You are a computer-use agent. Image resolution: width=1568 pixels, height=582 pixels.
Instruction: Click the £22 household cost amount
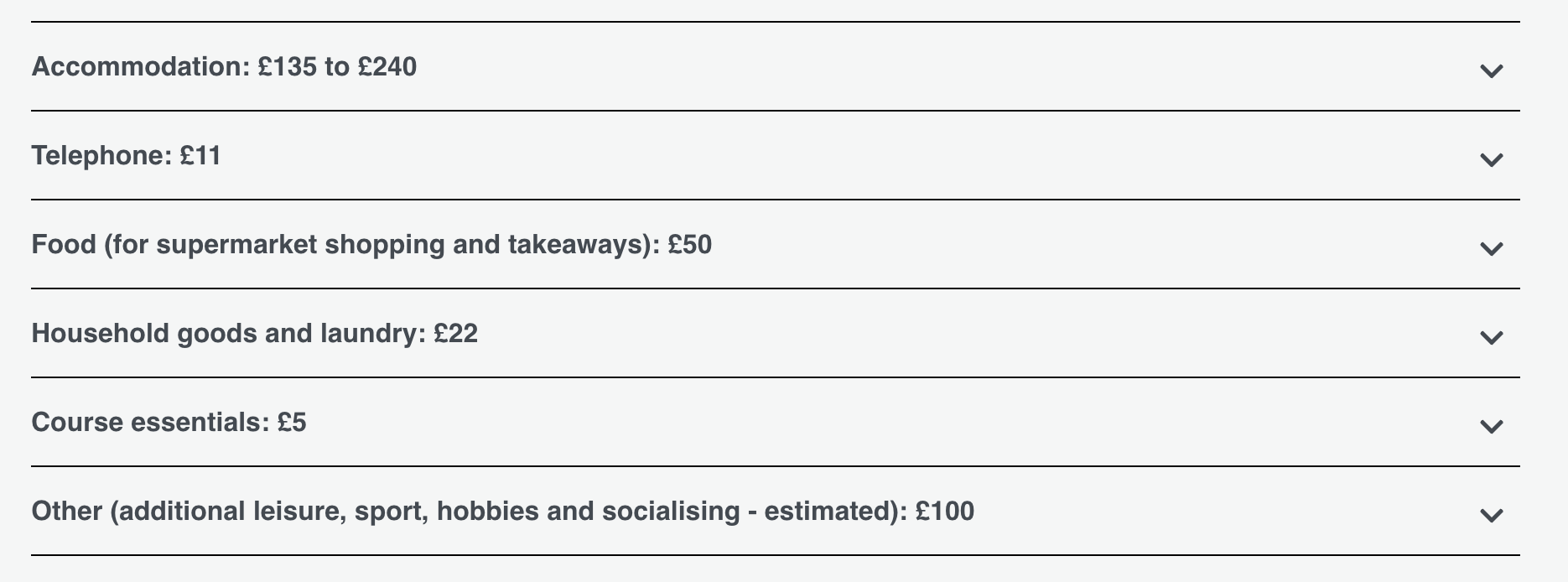[456, 334]
